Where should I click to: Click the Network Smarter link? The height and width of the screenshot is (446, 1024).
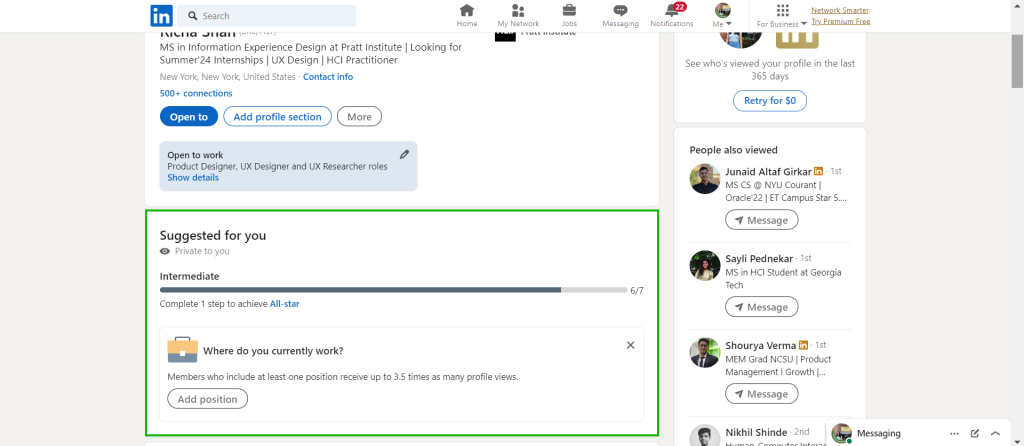[840, 10]
